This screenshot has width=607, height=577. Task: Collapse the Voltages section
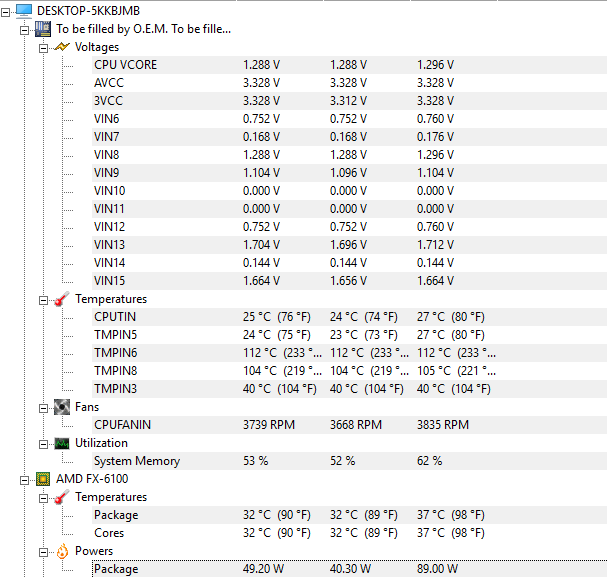pyautogui.click(x=43, y=49)
